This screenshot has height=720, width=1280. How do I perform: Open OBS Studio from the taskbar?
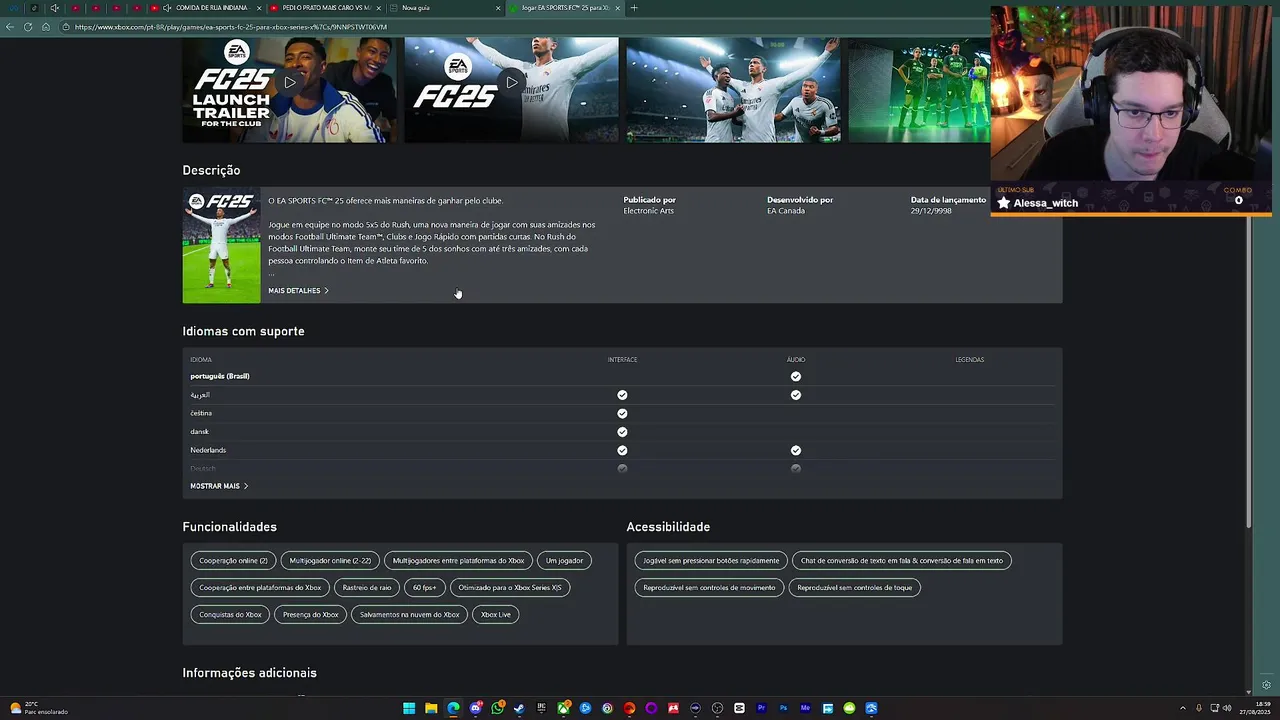[717, 709]
